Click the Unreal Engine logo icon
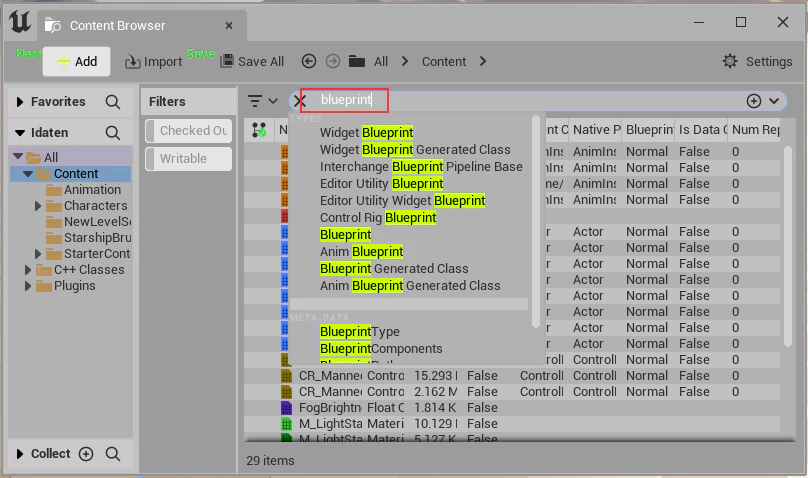Viewport: 808px width, 478px height. pyautogui.click(x=20, y=23)
